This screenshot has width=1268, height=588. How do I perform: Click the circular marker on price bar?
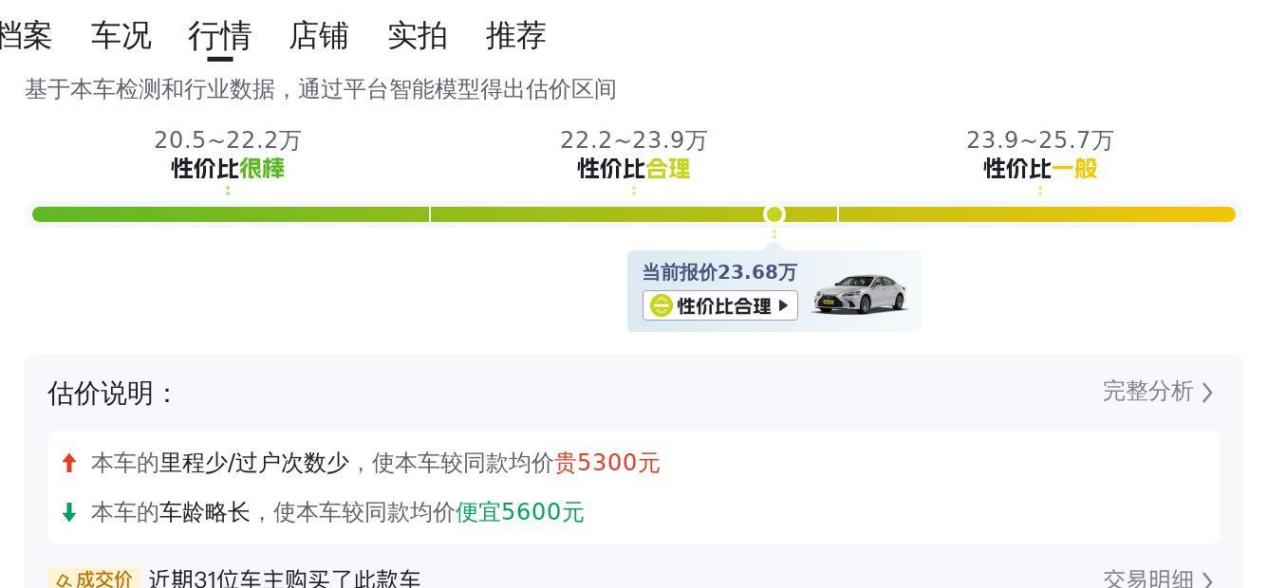point(773,214)
